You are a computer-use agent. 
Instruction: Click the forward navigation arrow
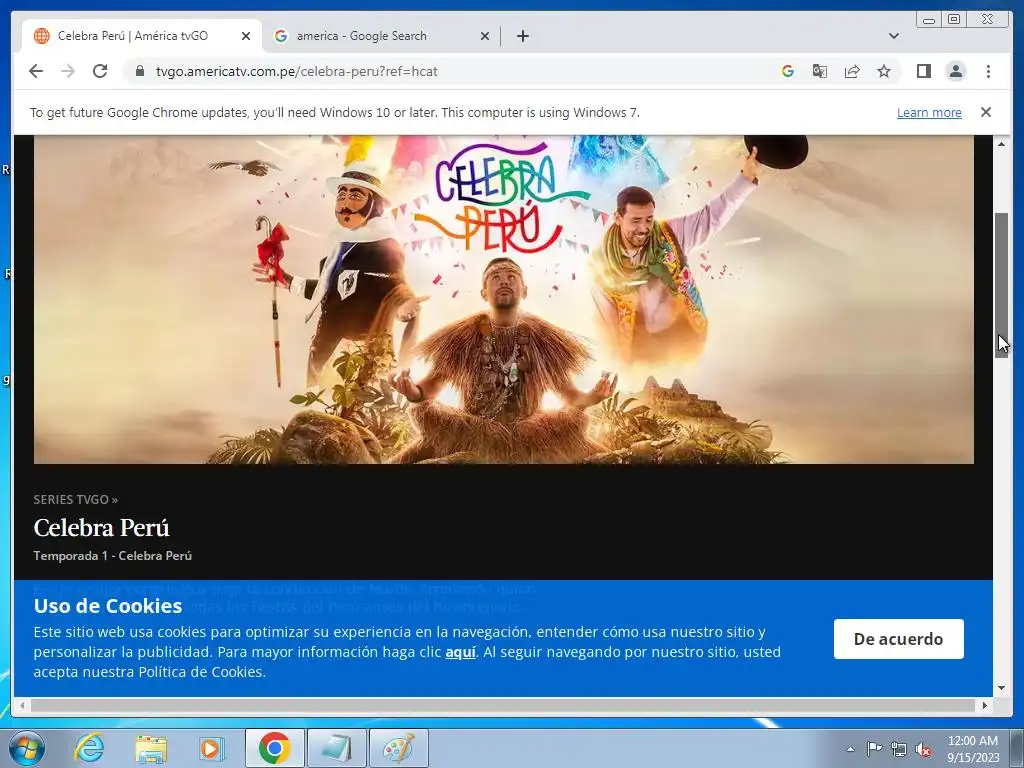[x=68, y=71]
